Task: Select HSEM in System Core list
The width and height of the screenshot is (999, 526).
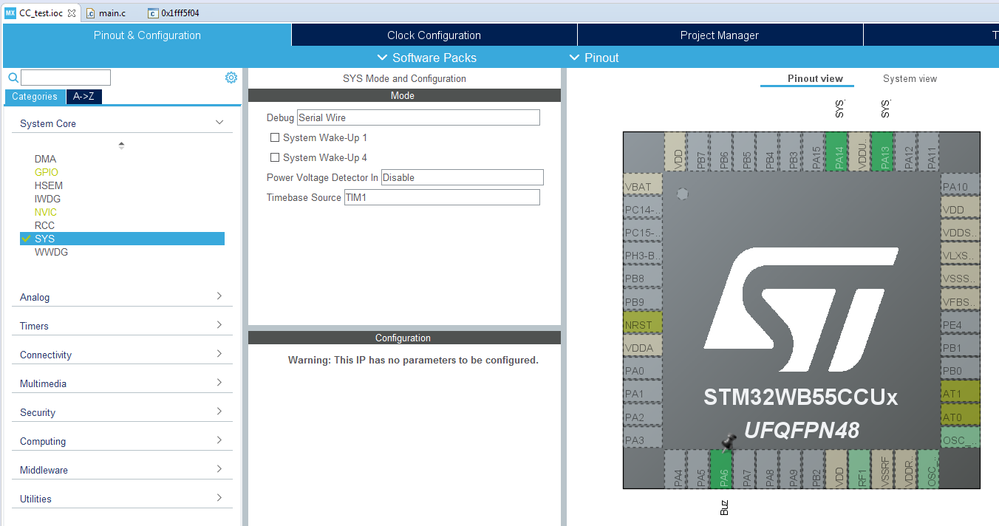Action: (48, 185)
